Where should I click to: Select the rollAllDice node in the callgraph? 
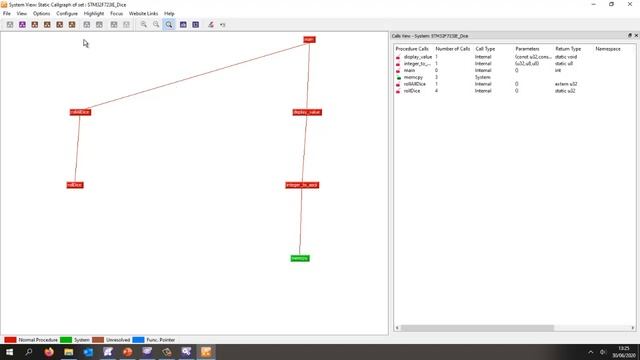click(x=80, y=112)
